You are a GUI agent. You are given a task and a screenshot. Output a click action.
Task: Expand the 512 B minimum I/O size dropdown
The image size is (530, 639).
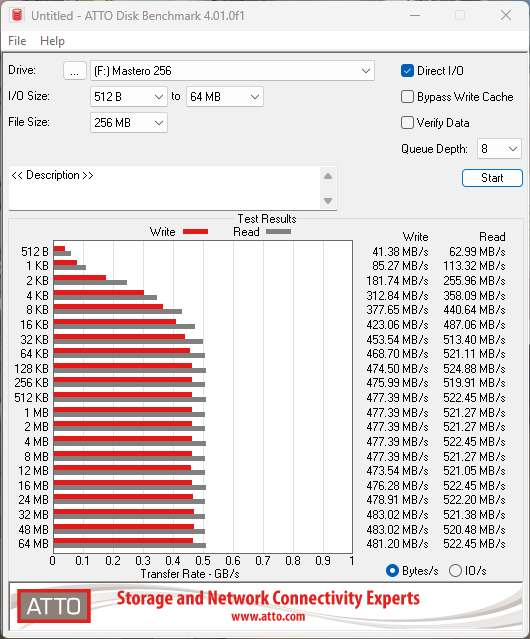pyautogui.click(x=129, y=97)
